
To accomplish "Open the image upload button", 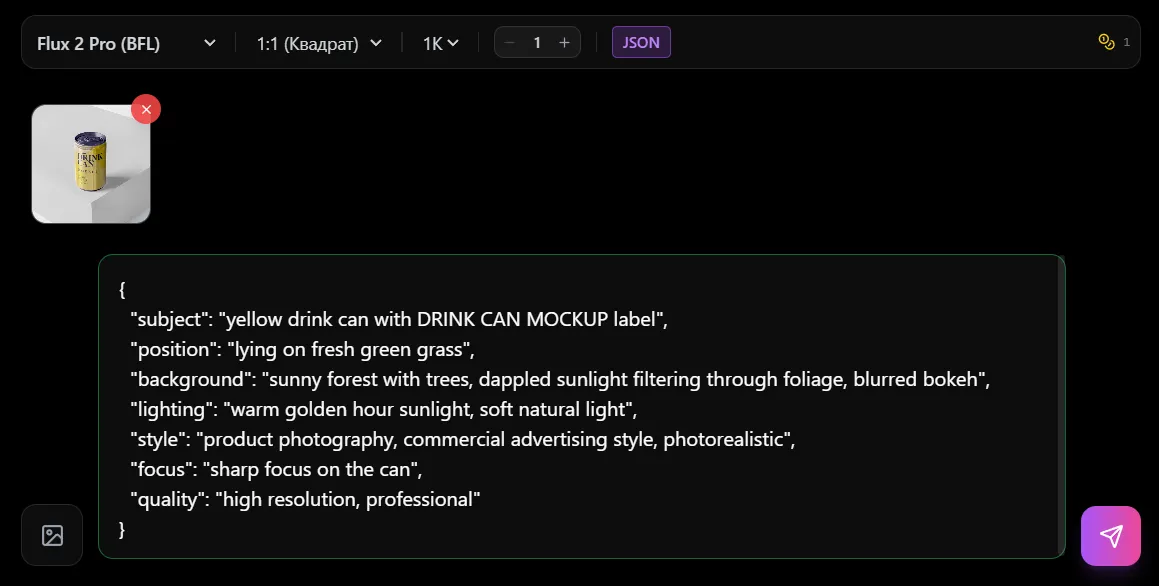I will coord(52,535).
